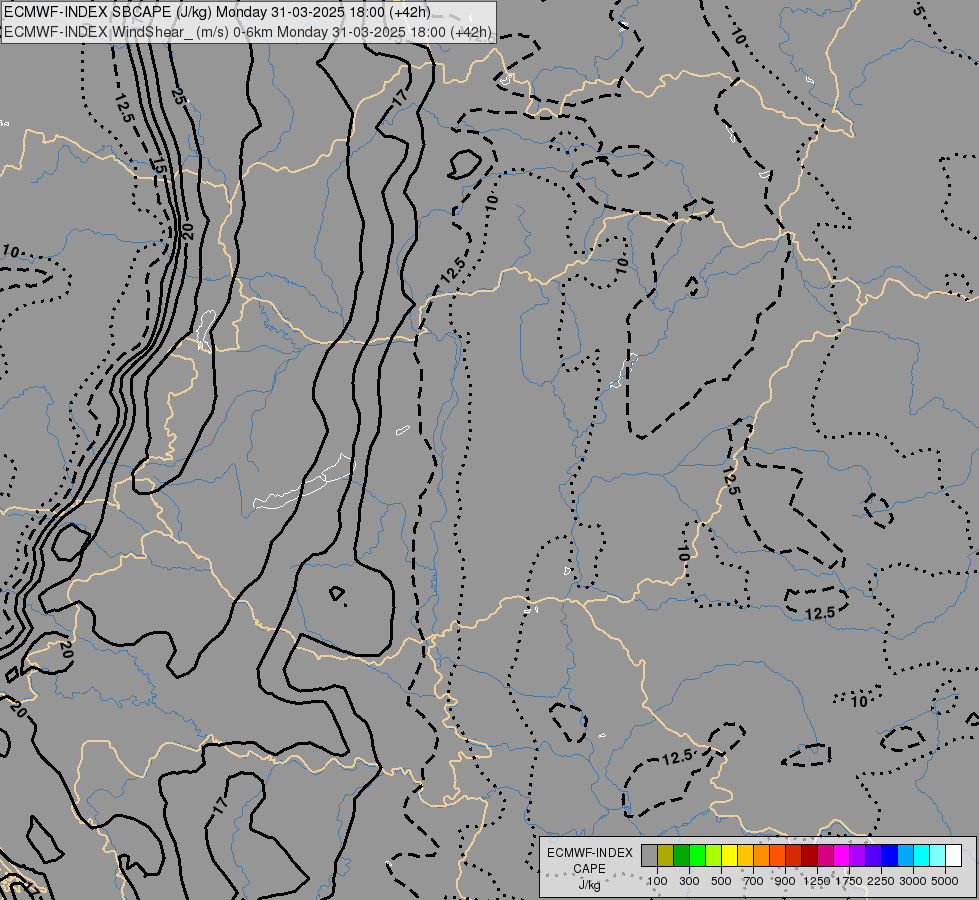
Task: Click the legend value 700
Action: click(x=754, y=881)
